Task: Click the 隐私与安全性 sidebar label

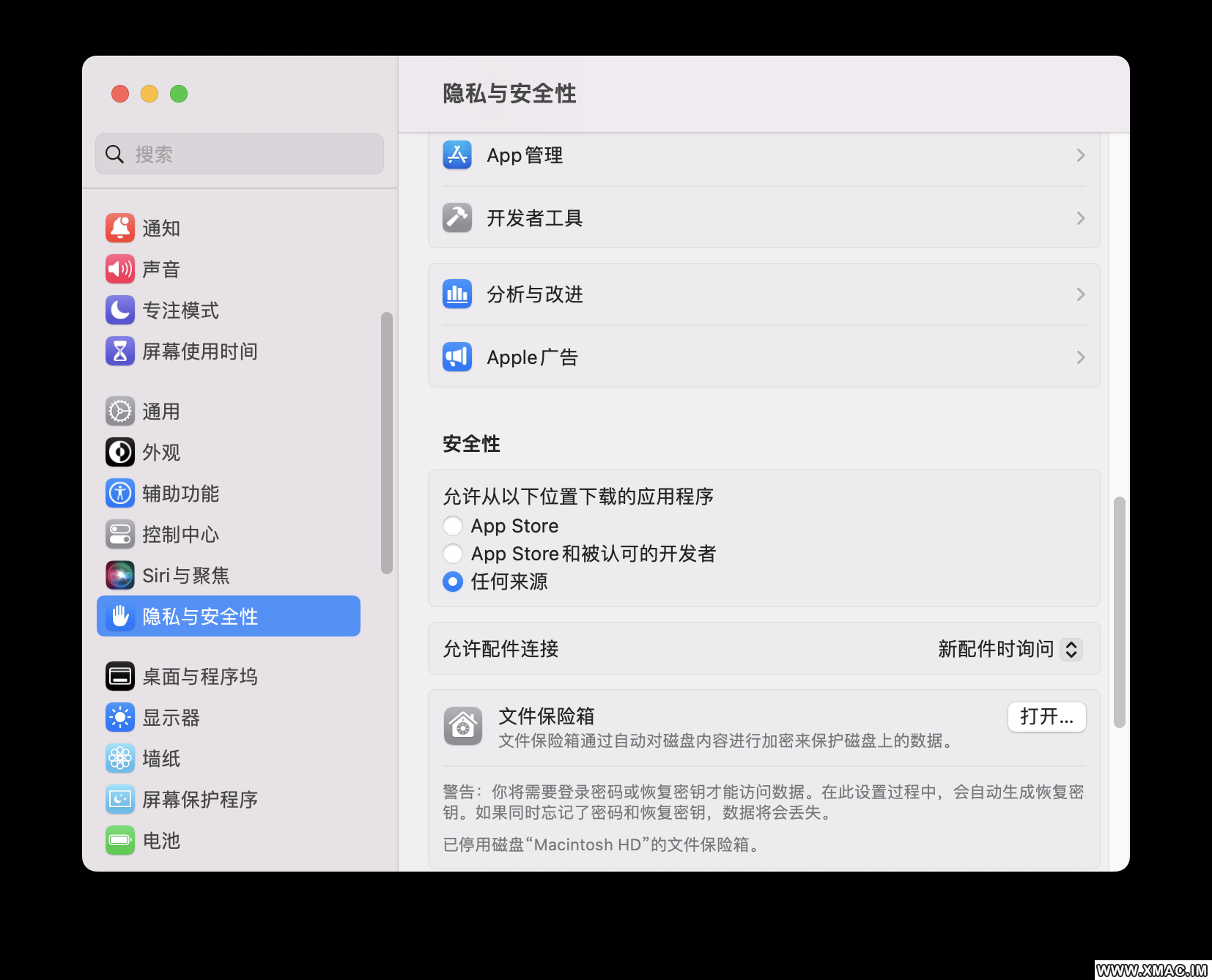Action: [200, 617]
